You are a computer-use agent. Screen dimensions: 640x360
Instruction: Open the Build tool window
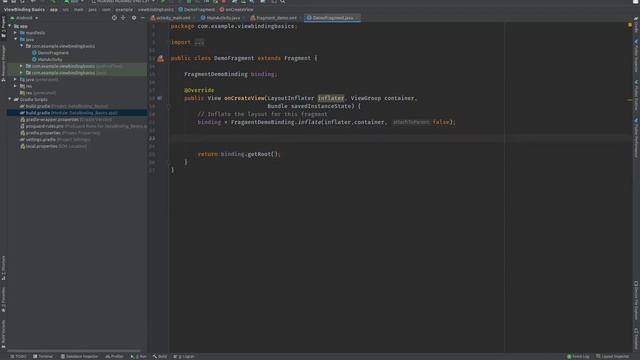(x=160, y=356)
